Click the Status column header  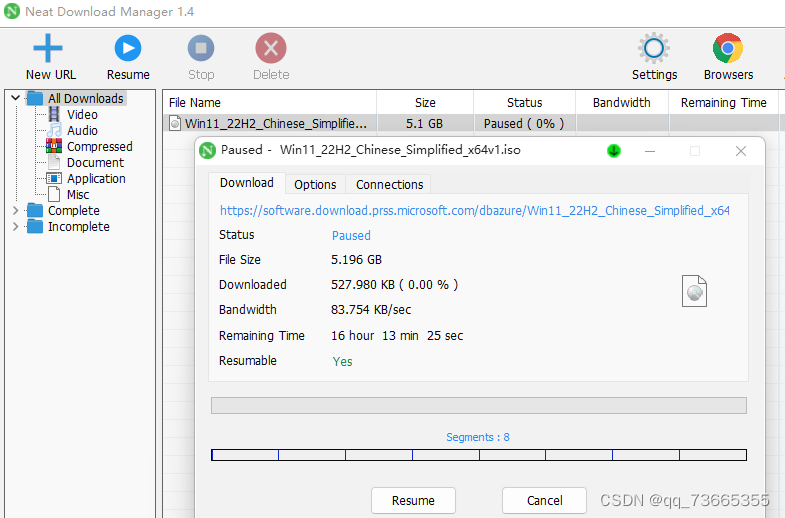525,103
